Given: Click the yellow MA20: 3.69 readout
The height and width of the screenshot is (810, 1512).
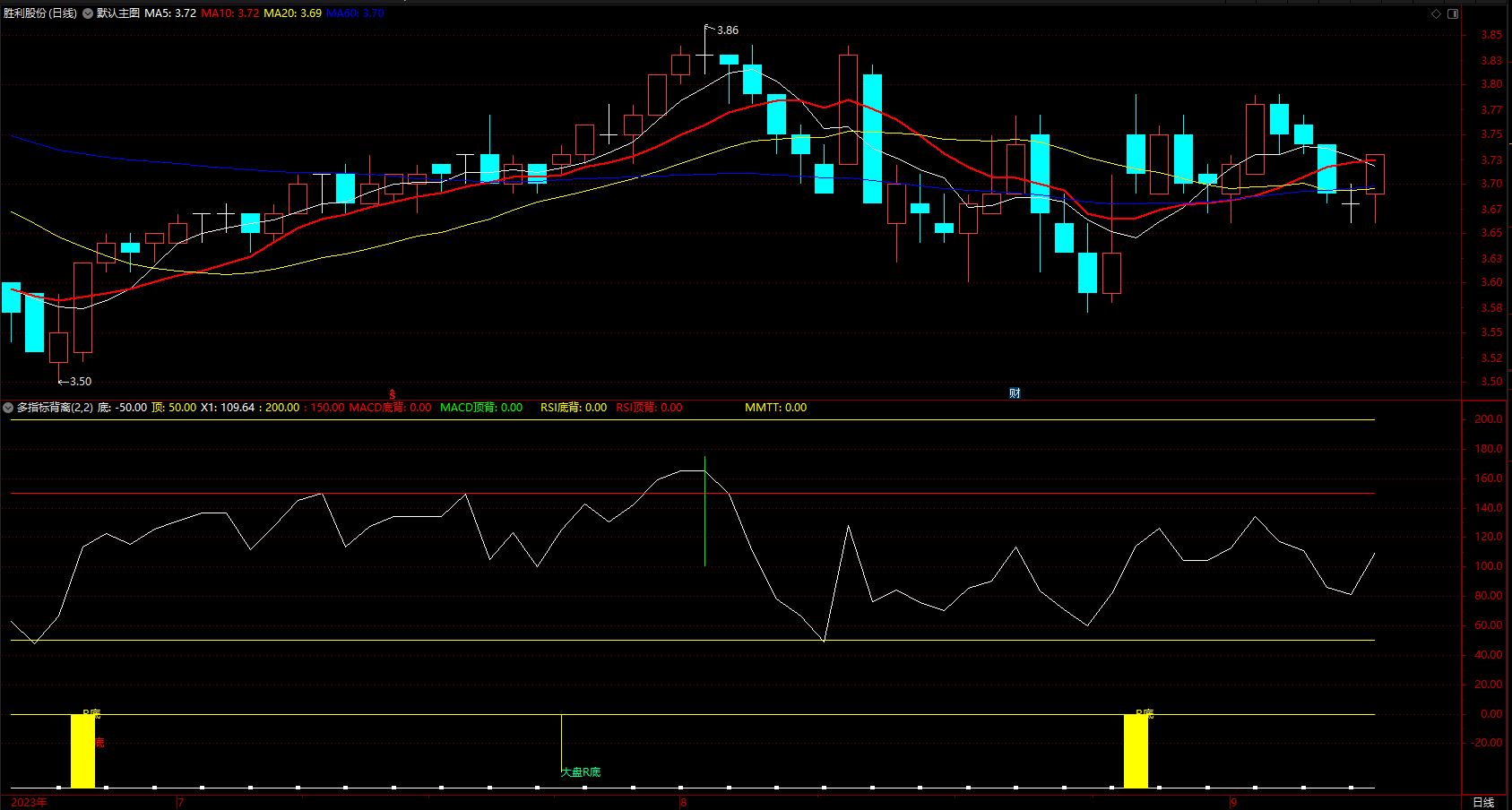Looking at the screenshot, I should tap(293, 13).
